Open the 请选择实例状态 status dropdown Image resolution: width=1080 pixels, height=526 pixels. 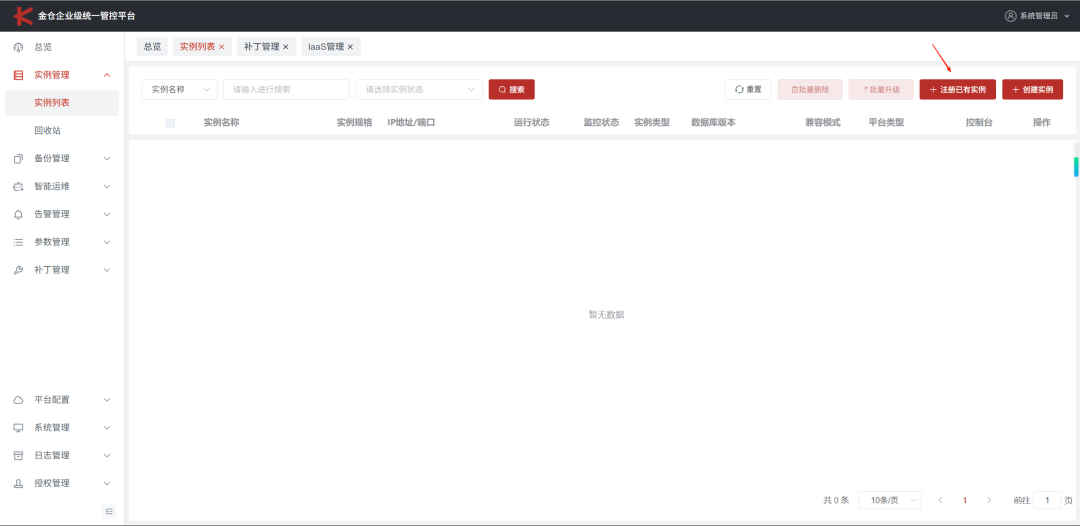tap(419, 90)
